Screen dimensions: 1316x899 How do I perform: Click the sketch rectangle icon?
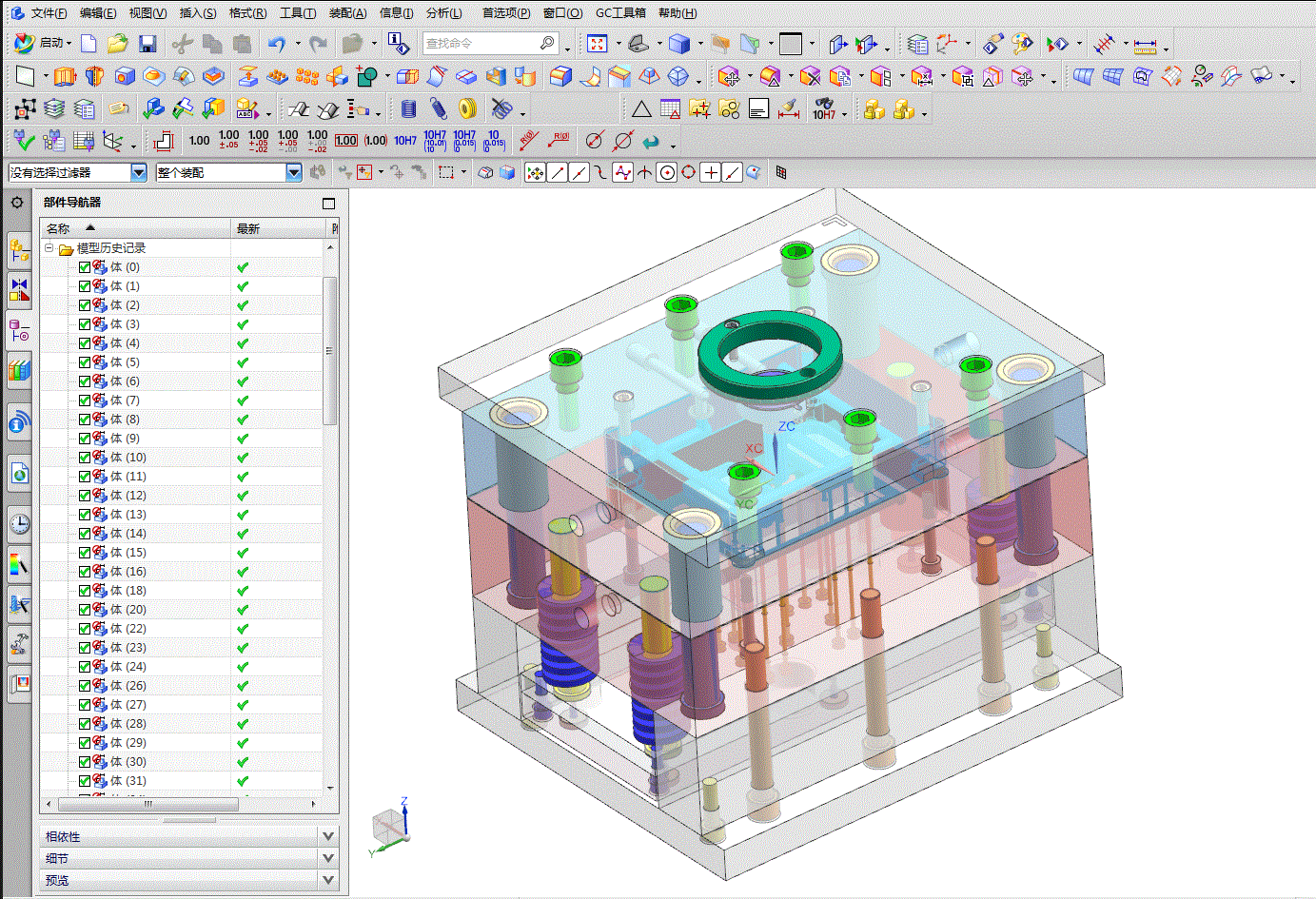pos(26,76)
